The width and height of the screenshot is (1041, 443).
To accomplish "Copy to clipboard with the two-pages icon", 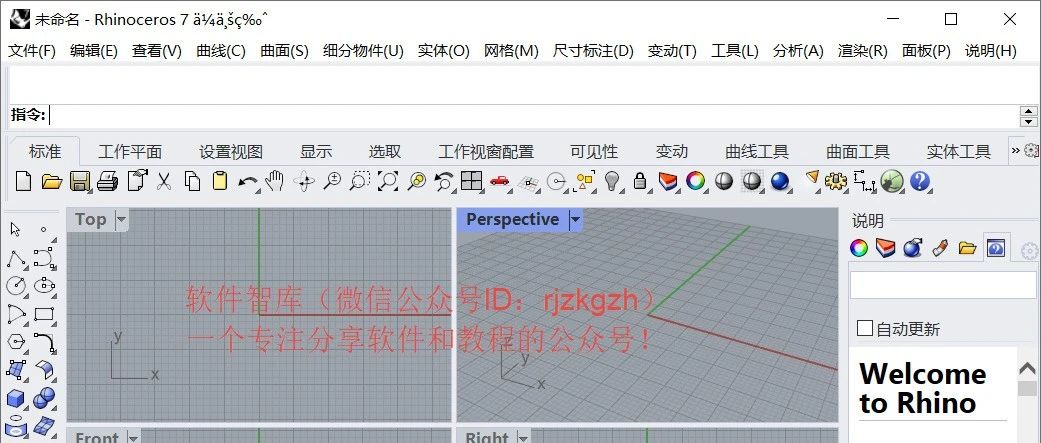I will [x=193, y=181].
